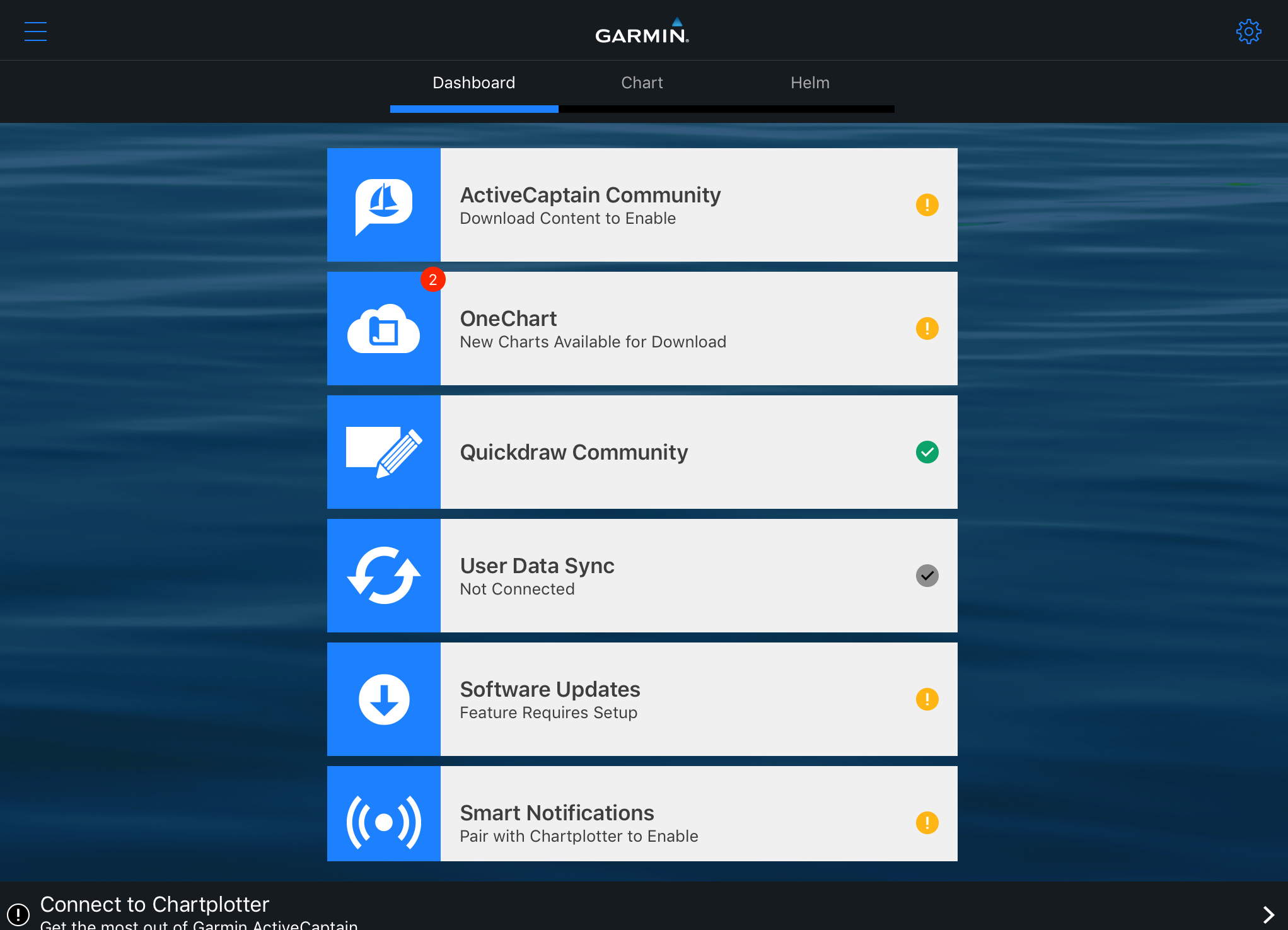This screenshot has height=930, width=1288.
Task: Click the ActiveCaptain Community warning indicator
Action: [927, 205]
